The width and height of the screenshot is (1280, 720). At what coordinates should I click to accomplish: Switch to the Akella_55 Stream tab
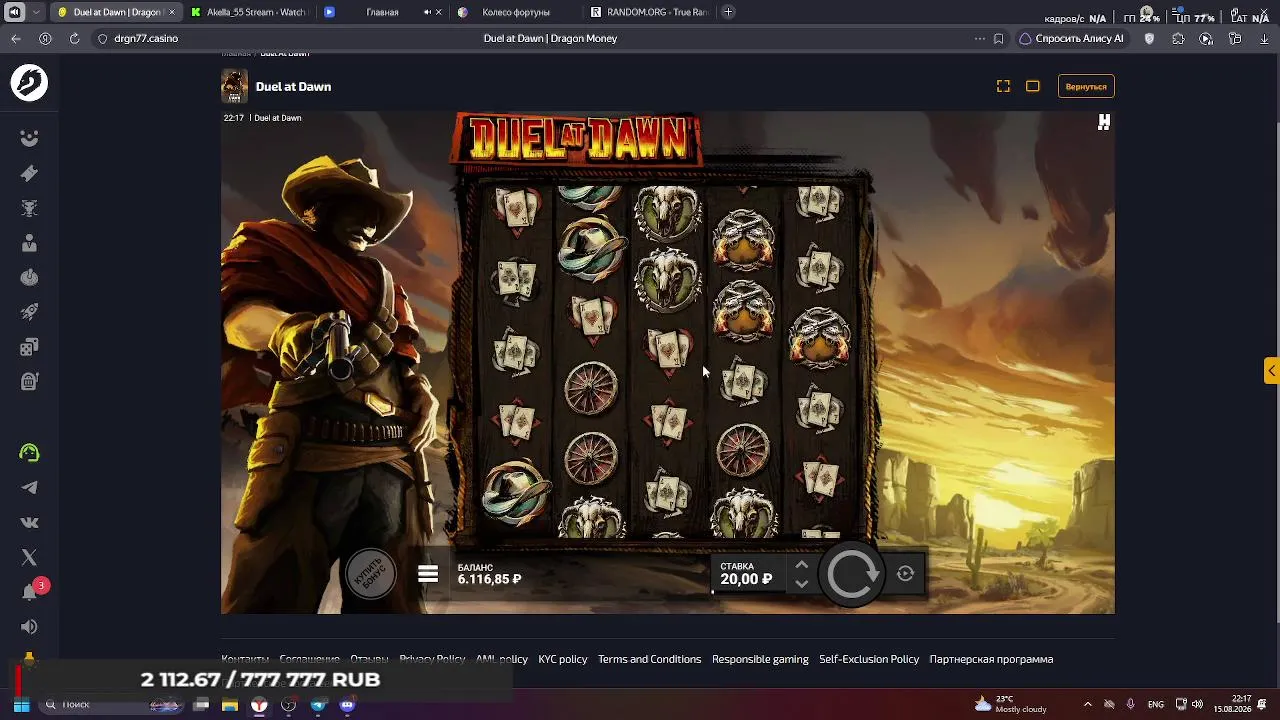click(248, 12)
